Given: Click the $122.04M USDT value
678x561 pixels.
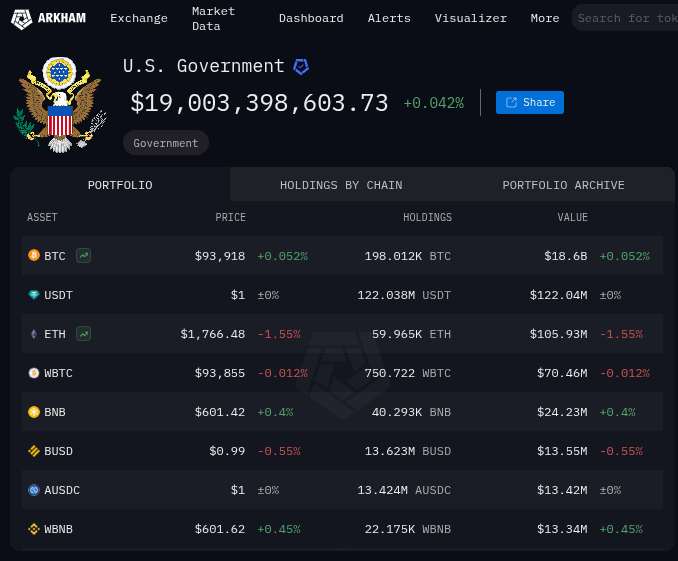Looking at the screenshot, I should tap(559, 295).
